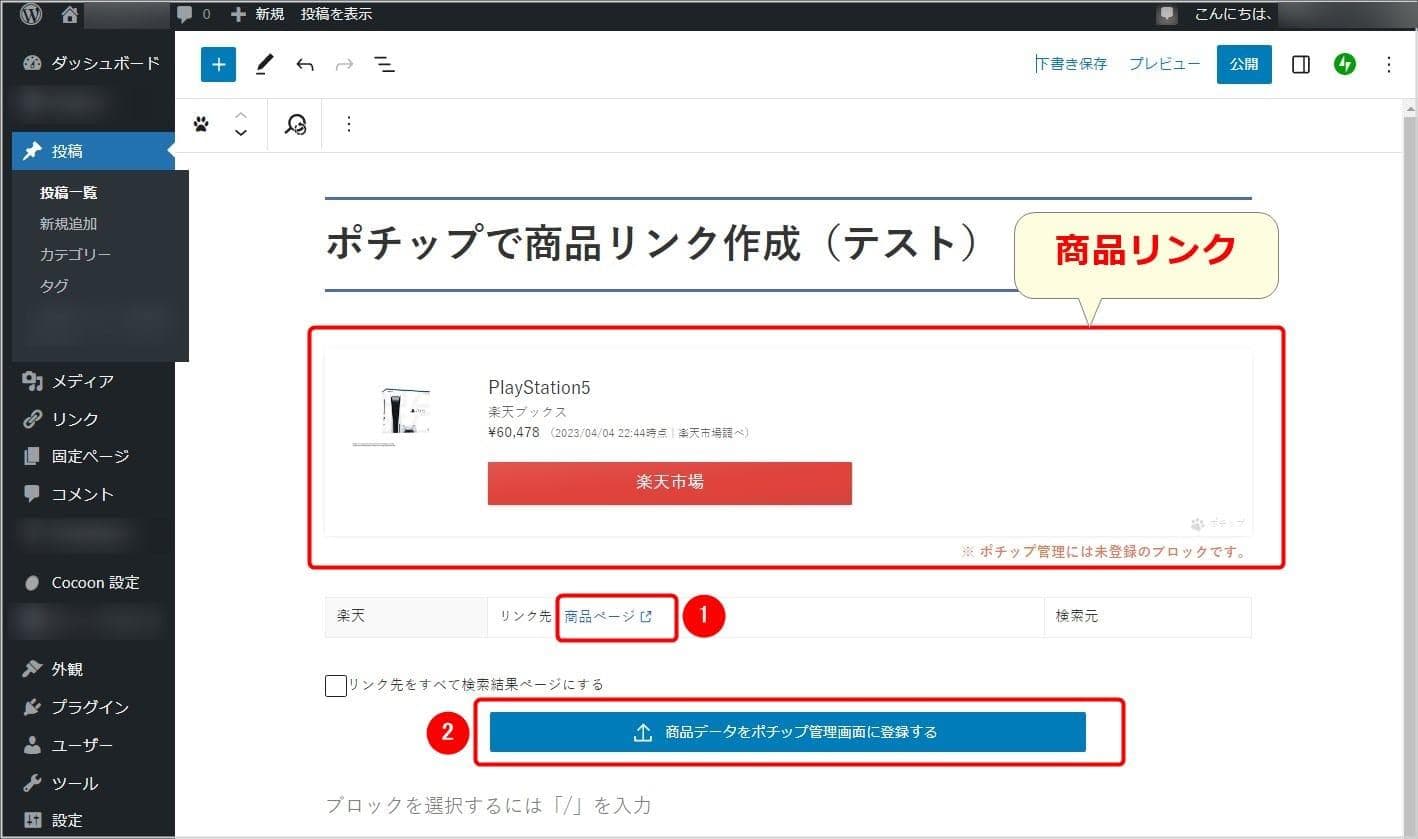Open the WordPress logo menu
1418x839 pixels.
tap(32, 14)
